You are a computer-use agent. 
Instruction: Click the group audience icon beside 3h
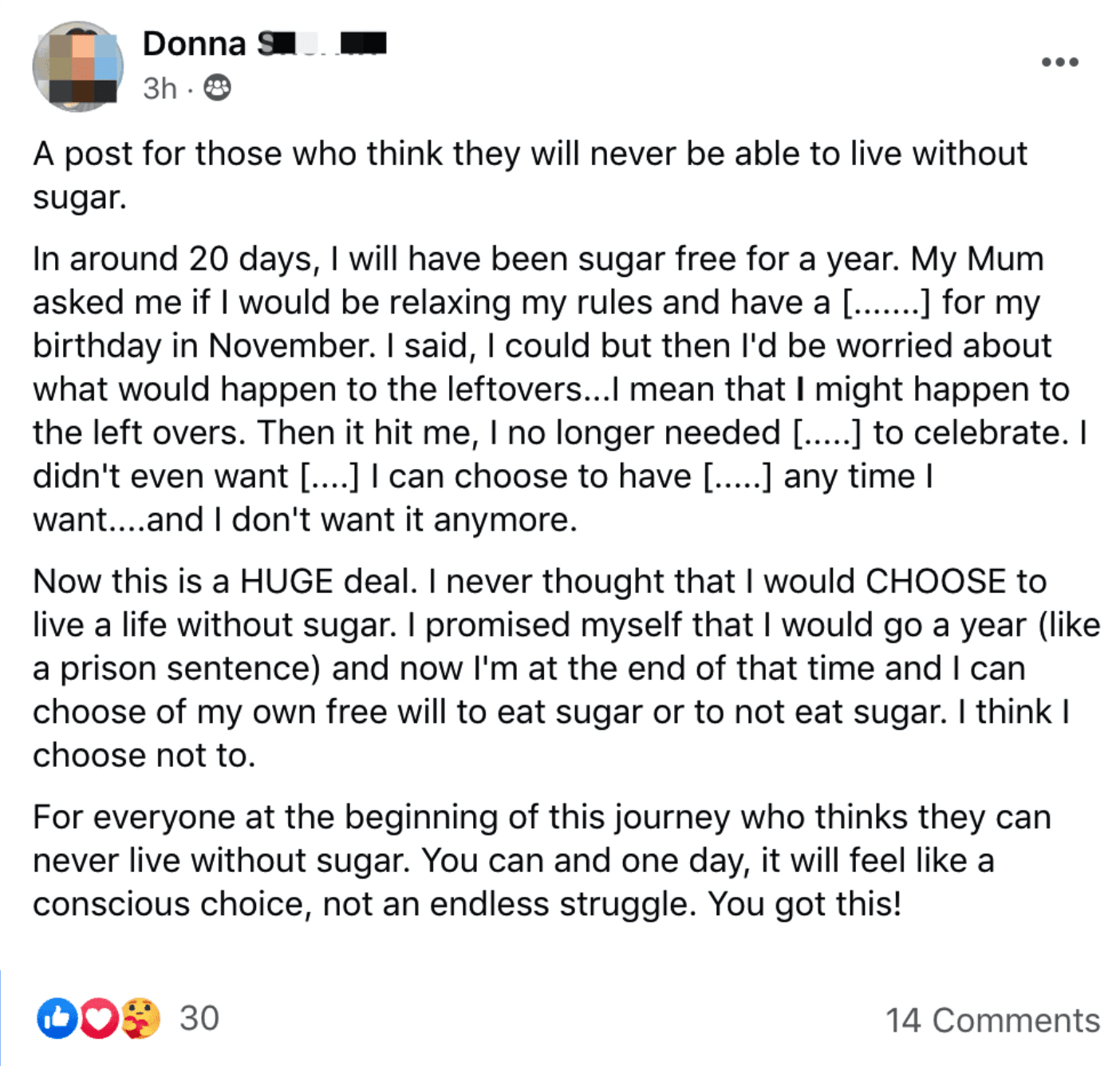(217, 88)
